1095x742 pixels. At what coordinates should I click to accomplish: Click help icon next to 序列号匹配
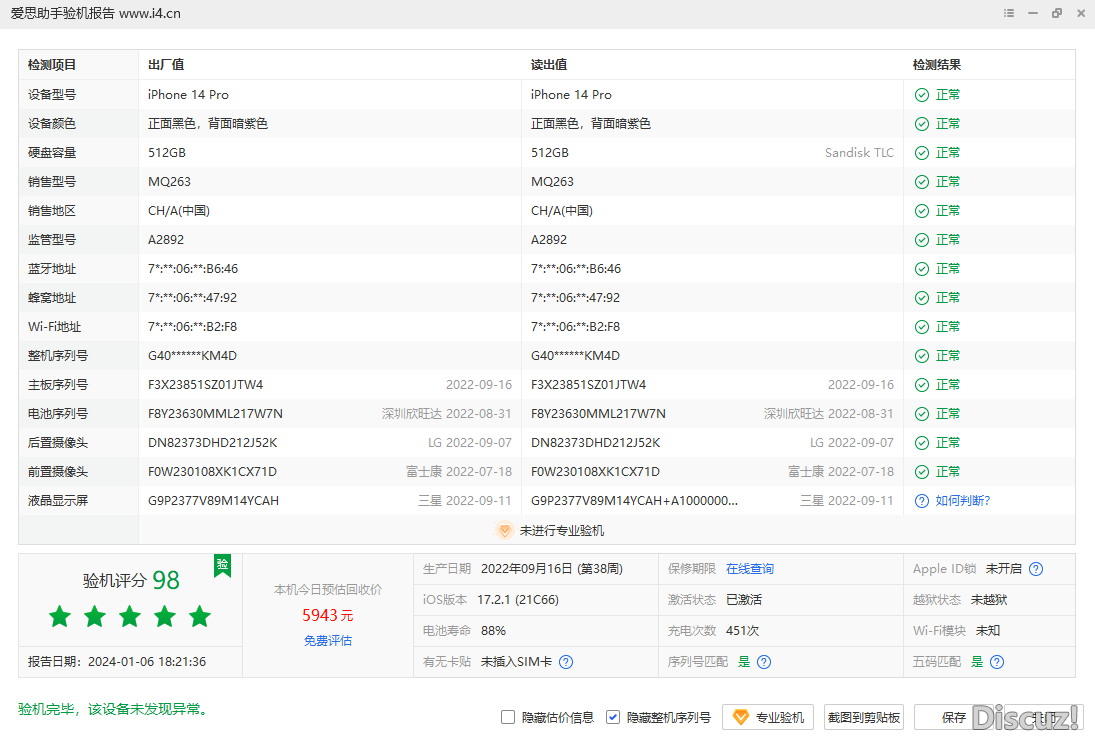pyautogui.click(x=764, y=662)
